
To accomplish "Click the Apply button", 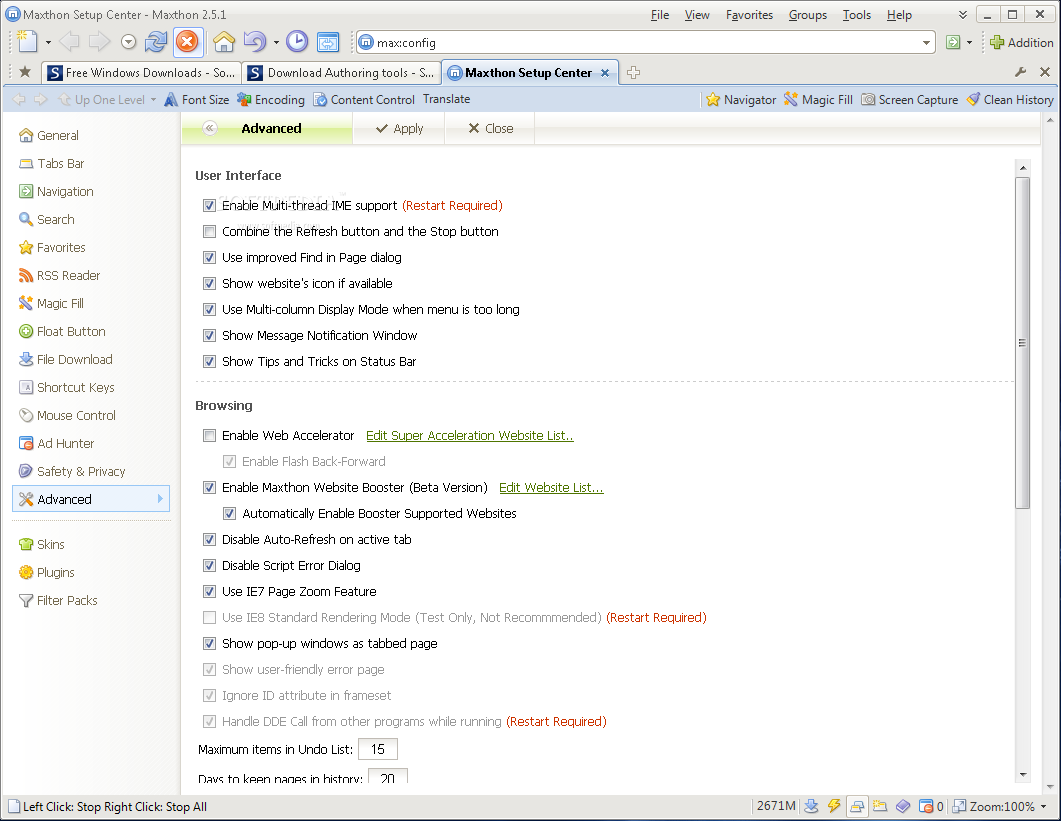I will pyautogui.click(x=399, y=129).
